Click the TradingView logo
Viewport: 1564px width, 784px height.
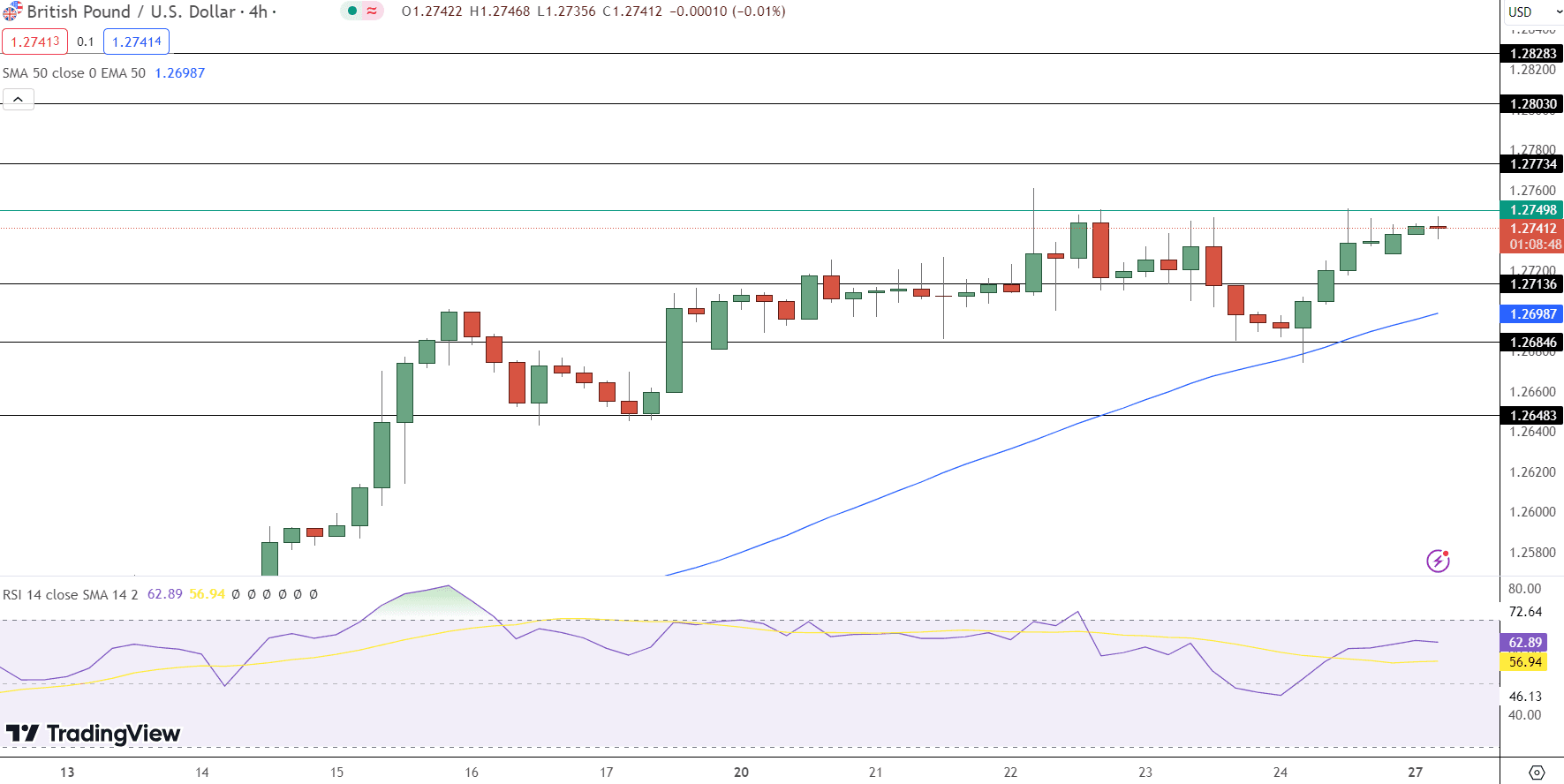pos(93,733)
